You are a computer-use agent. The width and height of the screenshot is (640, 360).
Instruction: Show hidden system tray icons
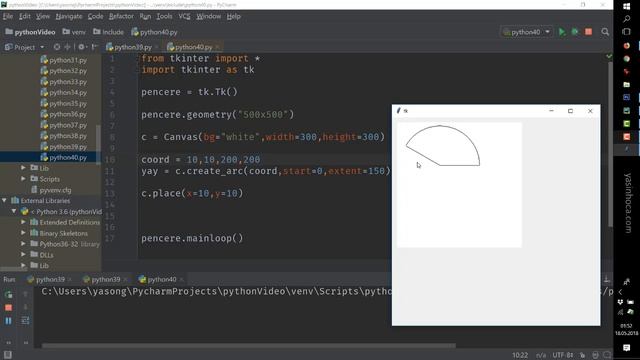coord(620,292)
